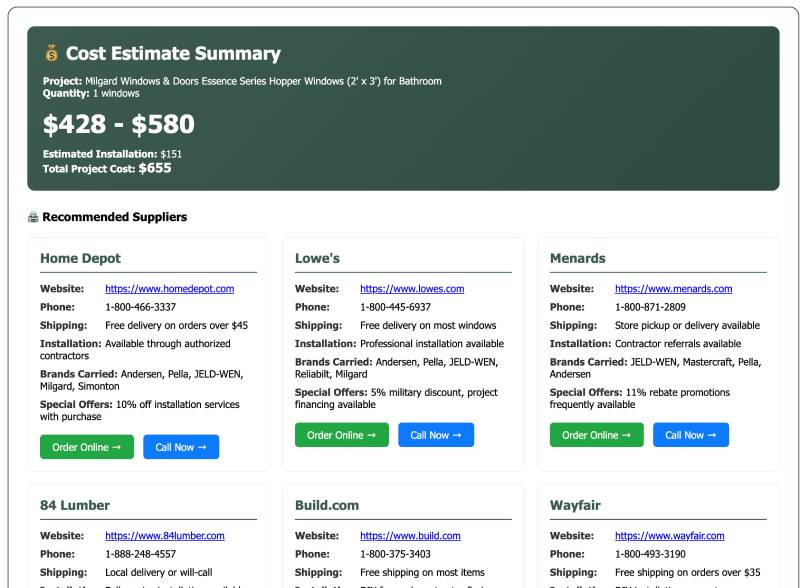Select the Home Depot supplier heading
Viewport: 800px width, 588px height.
point(81,258)
